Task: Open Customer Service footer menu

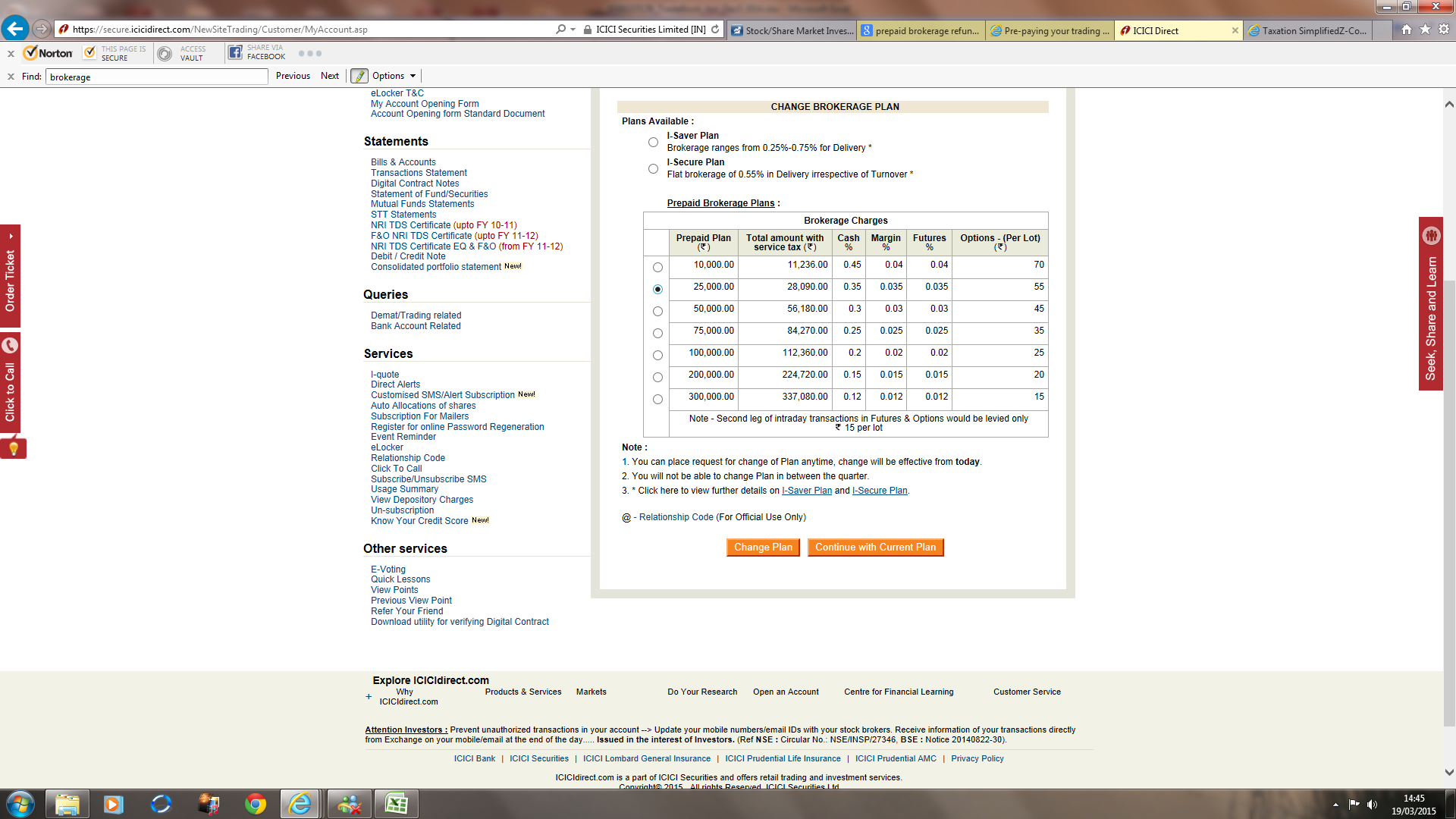Action: pos(1027,692)
